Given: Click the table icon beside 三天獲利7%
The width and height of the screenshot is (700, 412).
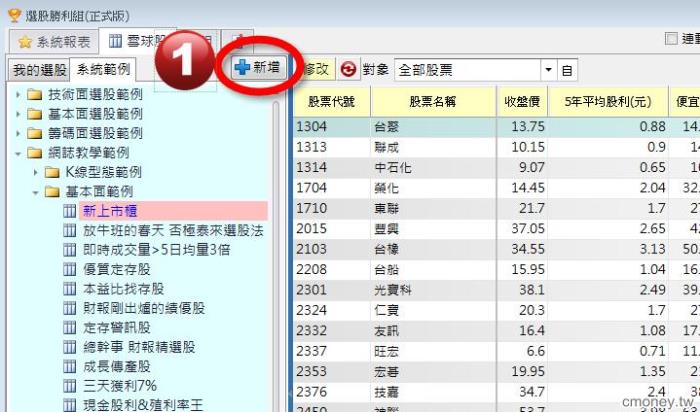Looking at the screenshot, I should coord(70,386).
